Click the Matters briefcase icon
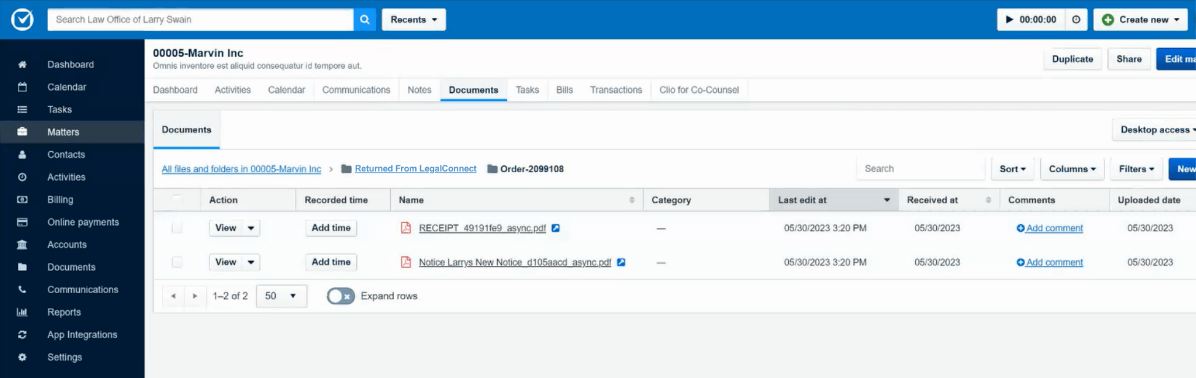 (22, 132)
